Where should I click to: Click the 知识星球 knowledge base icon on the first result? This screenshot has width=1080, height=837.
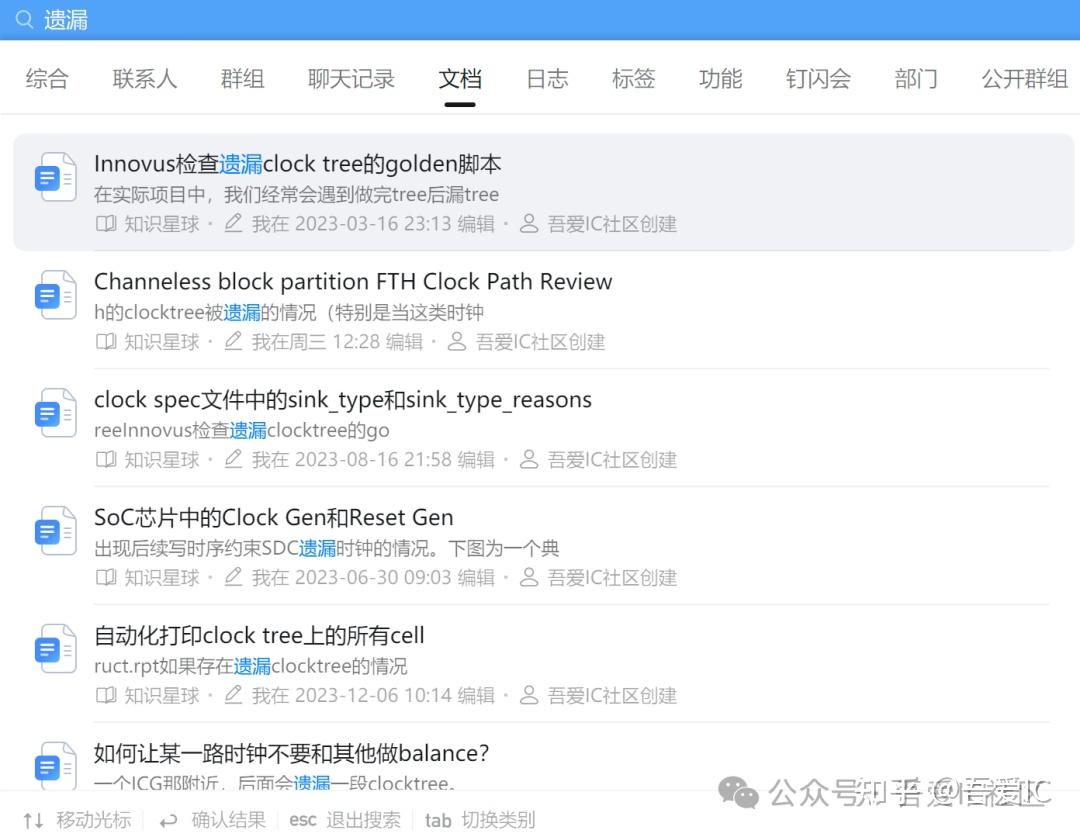click(106, 223)
